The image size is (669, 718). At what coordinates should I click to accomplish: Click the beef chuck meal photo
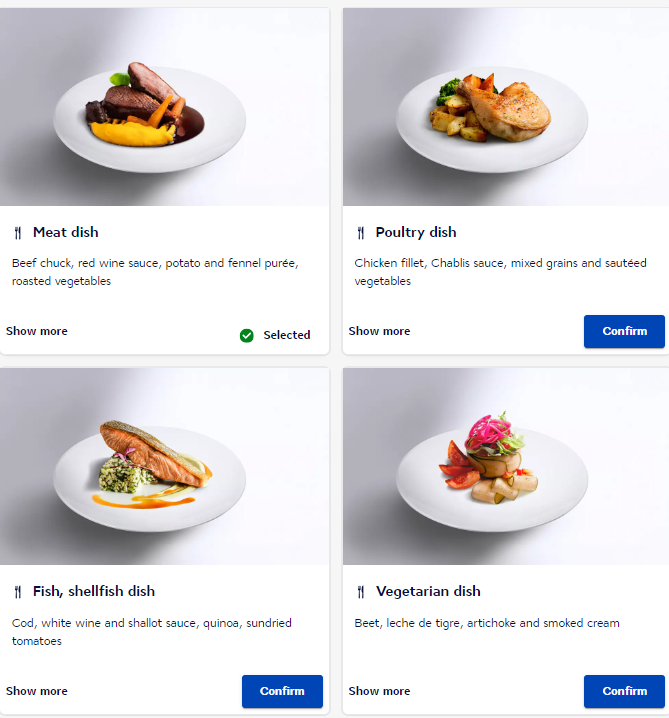tap(148, 107)
